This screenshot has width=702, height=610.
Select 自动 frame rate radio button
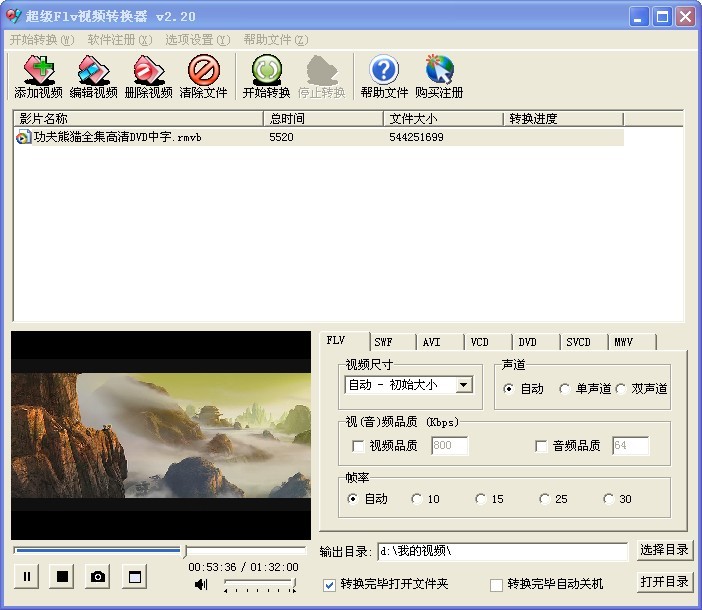[x=352, y=499]
